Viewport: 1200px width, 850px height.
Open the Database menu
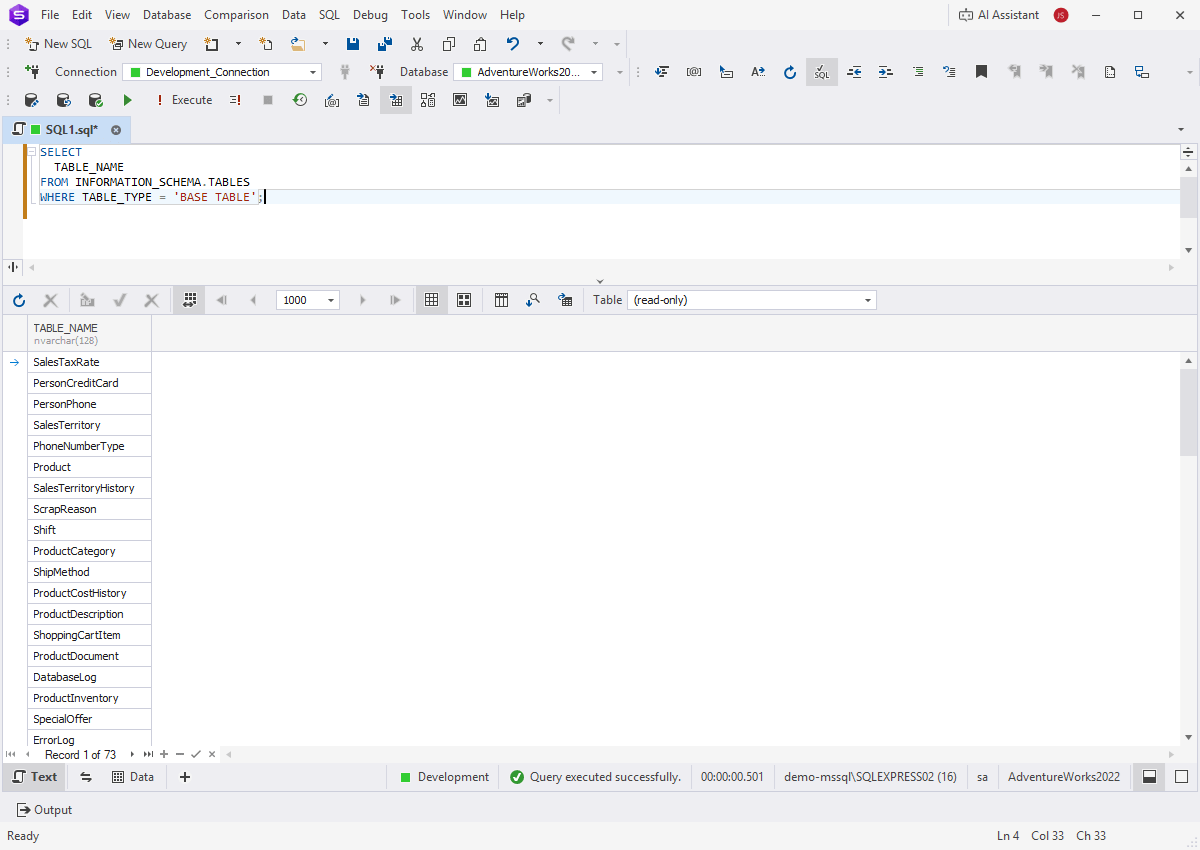tap(167, 15)
